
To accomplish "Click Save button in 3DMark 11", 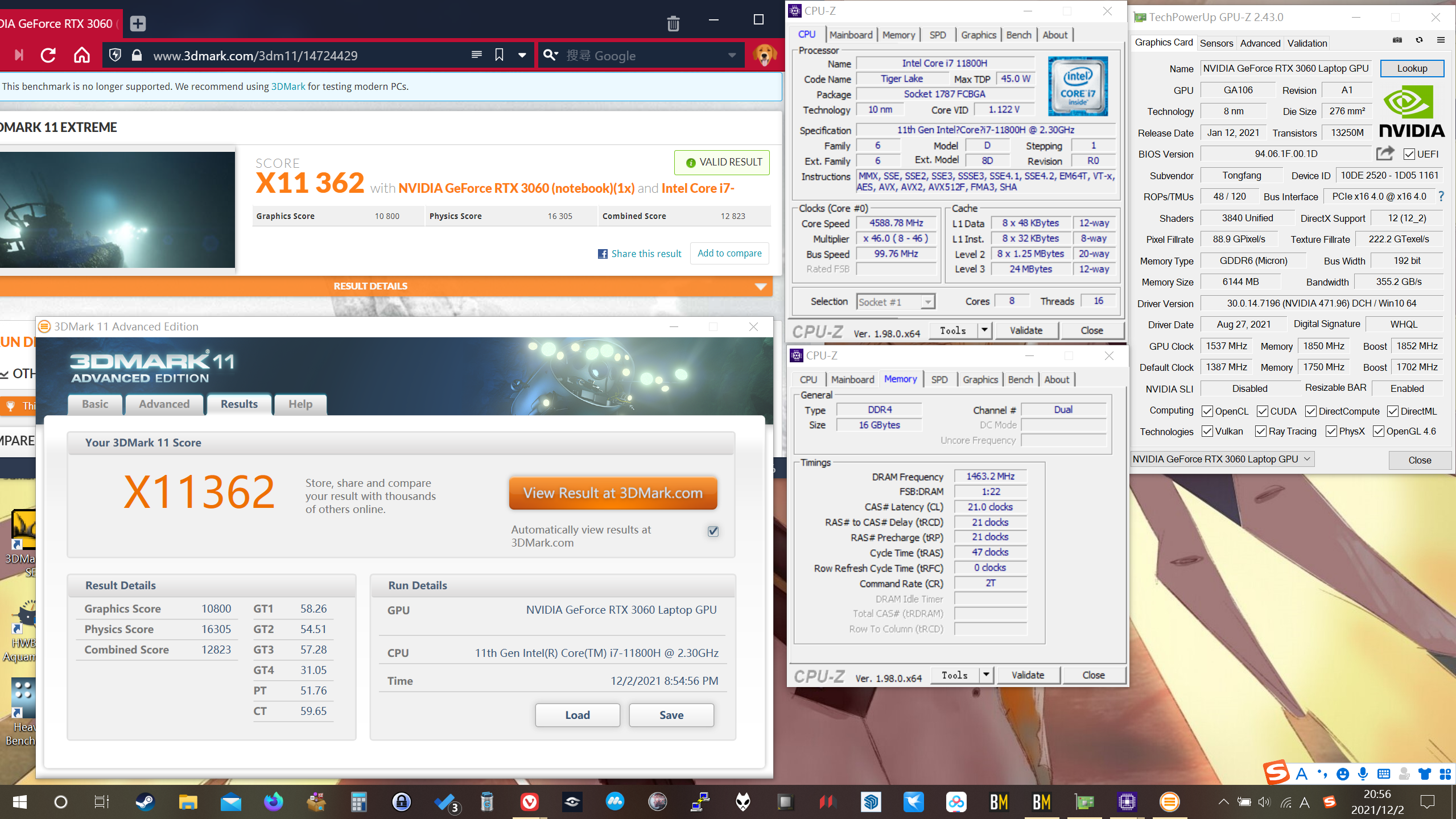I will pyautogui.click(x=671, y=715).
